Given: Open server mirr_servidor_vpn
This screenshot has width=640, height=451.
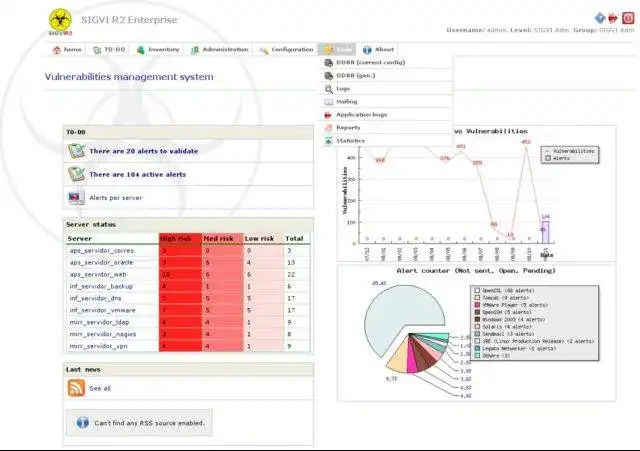Looking at the screenshot, I should point(98,346).
